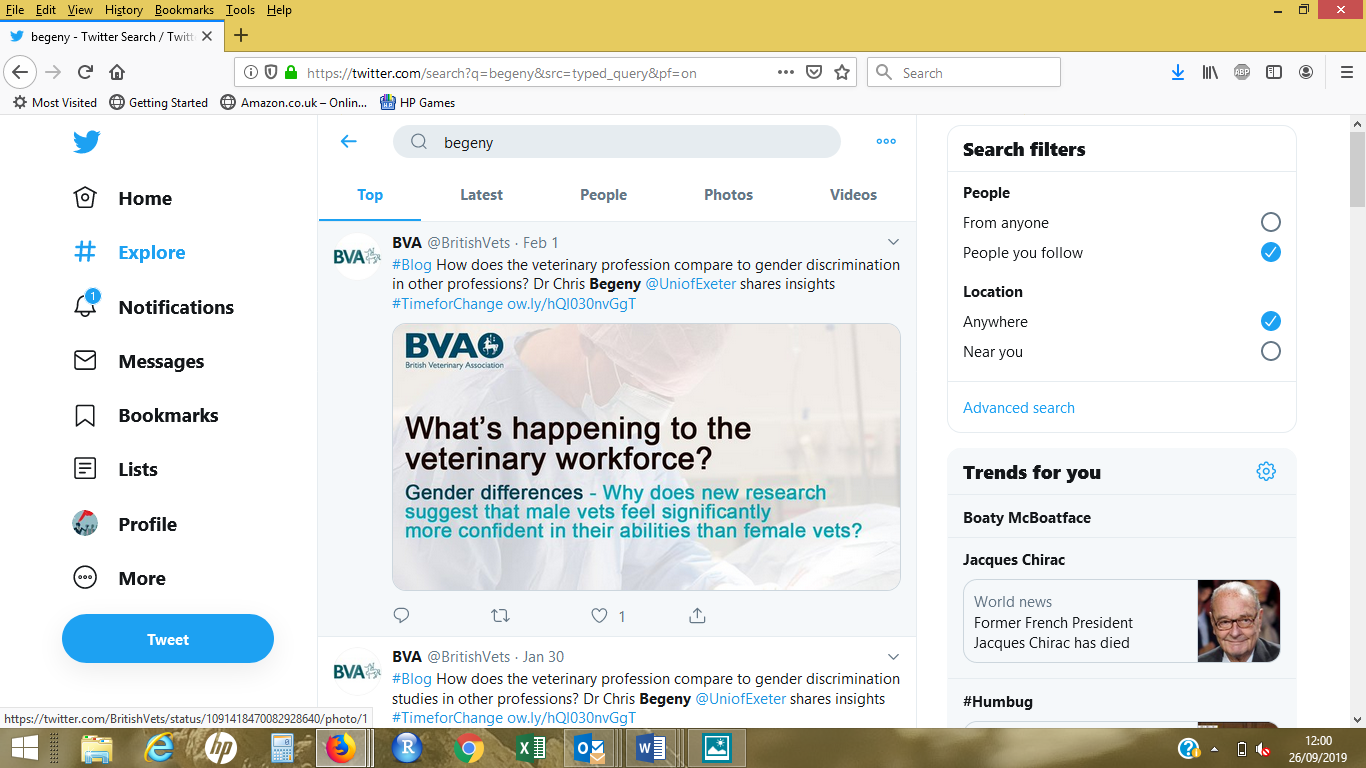Viewport: 1366px width, 768px height.
Task: Select the People you follow option
Action: [x=1270, y=252]
